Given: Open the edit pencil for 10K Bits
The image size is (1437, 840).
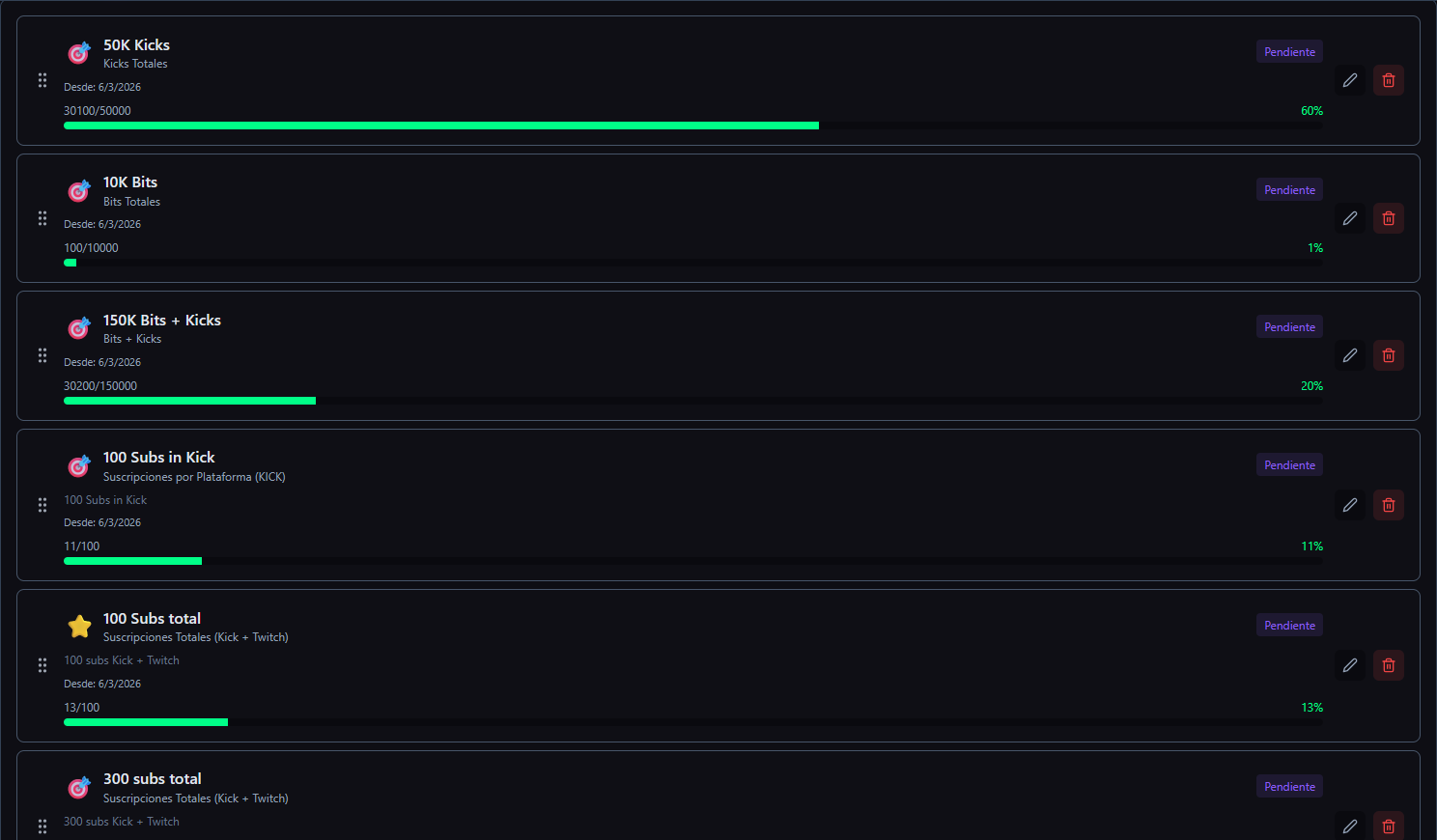Looking at the screenshot, I should (x=1349, y=218).
